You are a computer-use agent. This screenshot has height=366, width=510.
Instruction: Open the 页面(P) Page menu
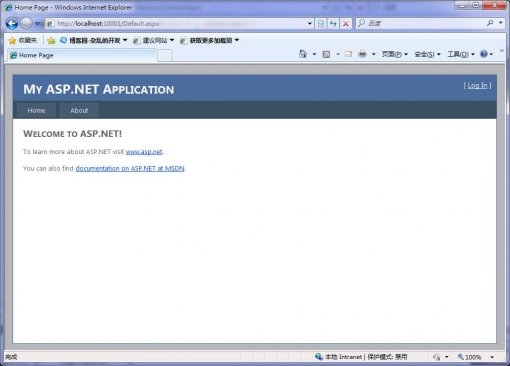[x=395, y=54]
